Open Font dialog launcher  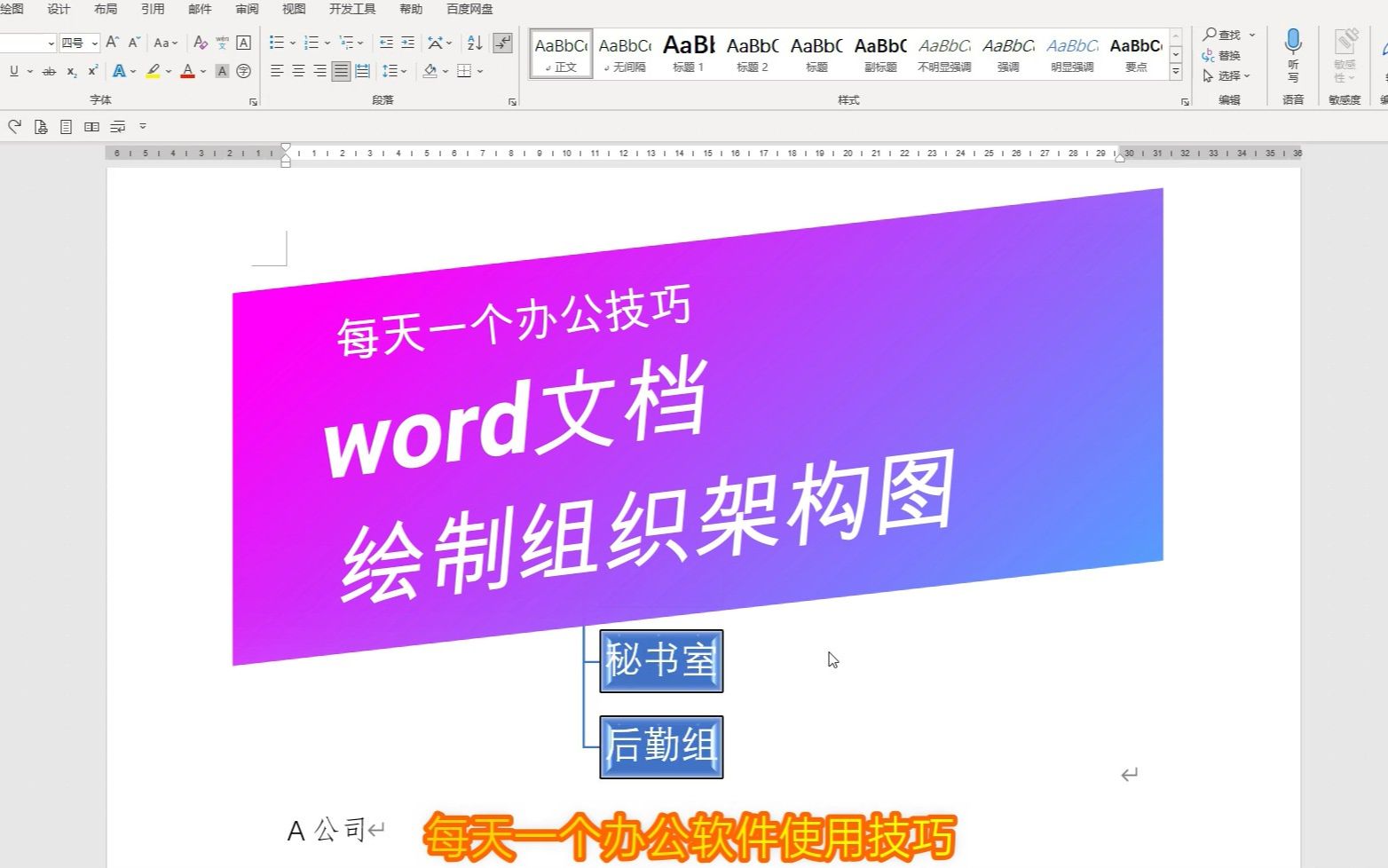[253, 102]
